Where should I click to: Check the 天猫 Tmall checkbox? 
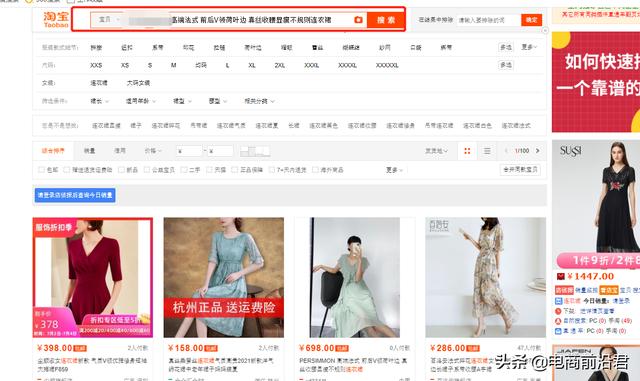tap(209, 170)
